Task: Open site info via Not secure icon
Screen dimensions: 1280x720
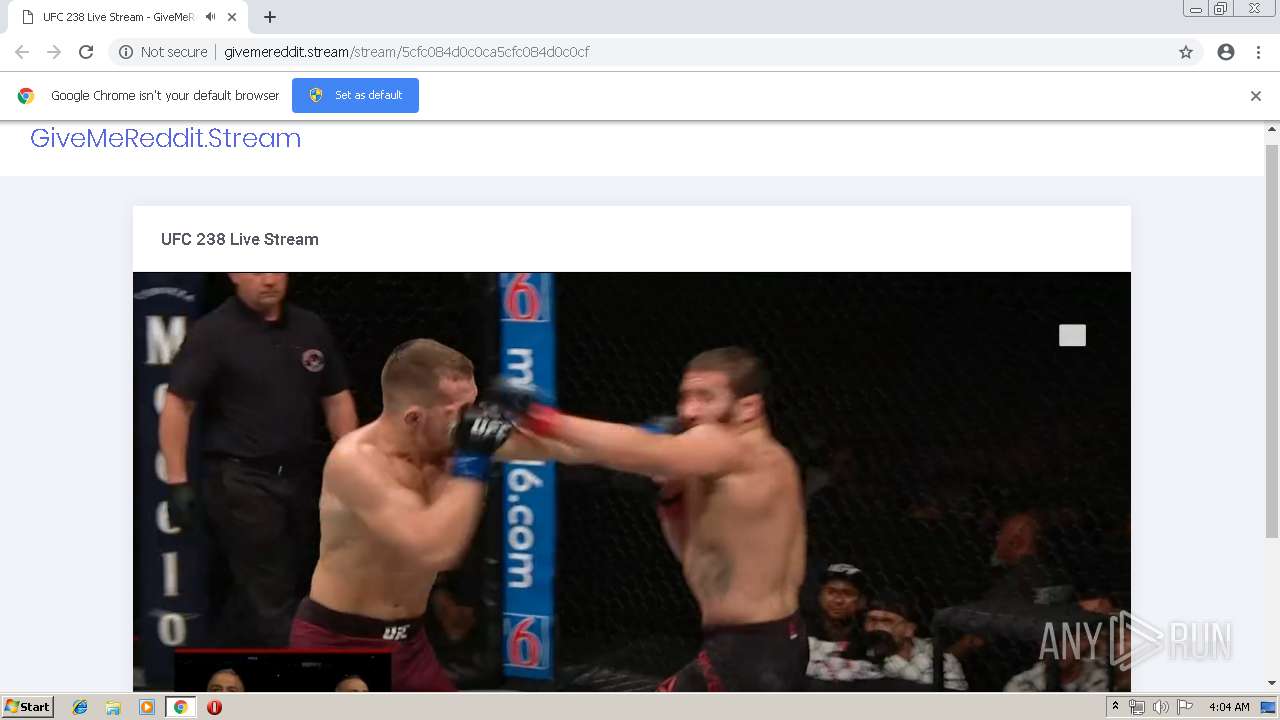Action: click(x=126, y=52)
